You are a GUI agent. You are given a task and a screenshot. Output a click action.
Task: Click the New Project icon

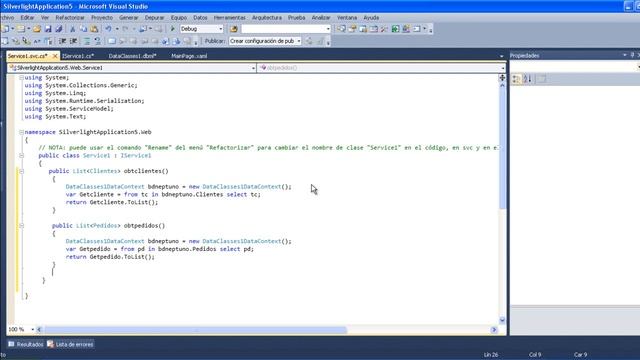[x=5, y=29]
